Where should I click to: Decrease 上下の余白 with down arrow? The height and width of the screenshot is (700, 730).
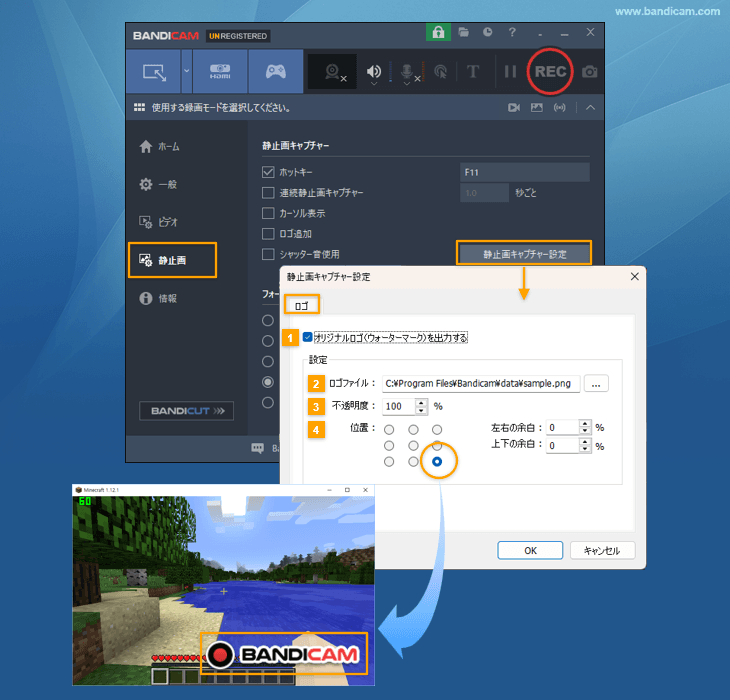[585, 449]
